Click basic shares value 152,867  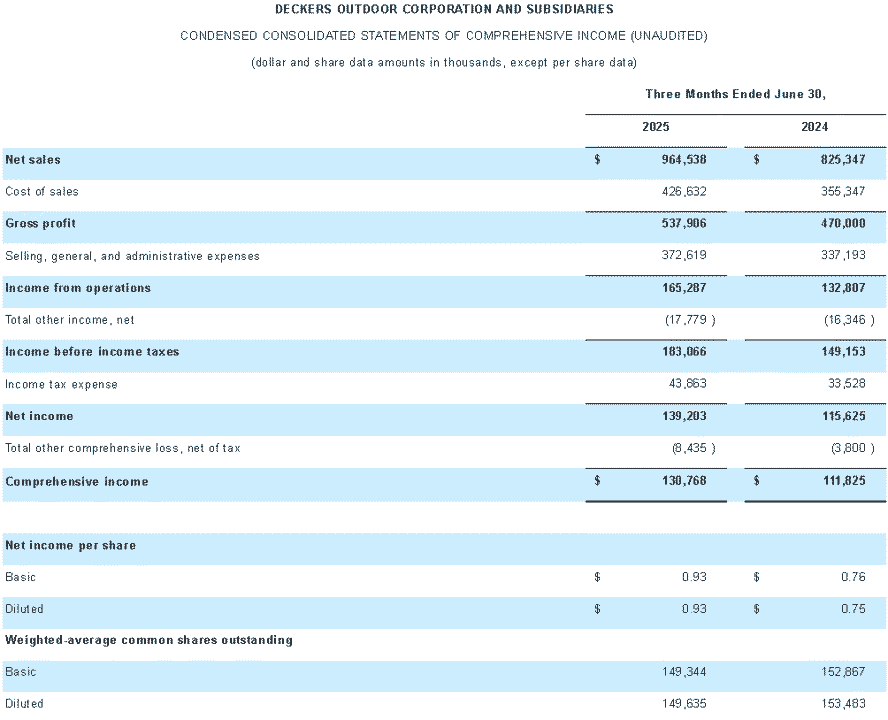(x=843, y=672)
